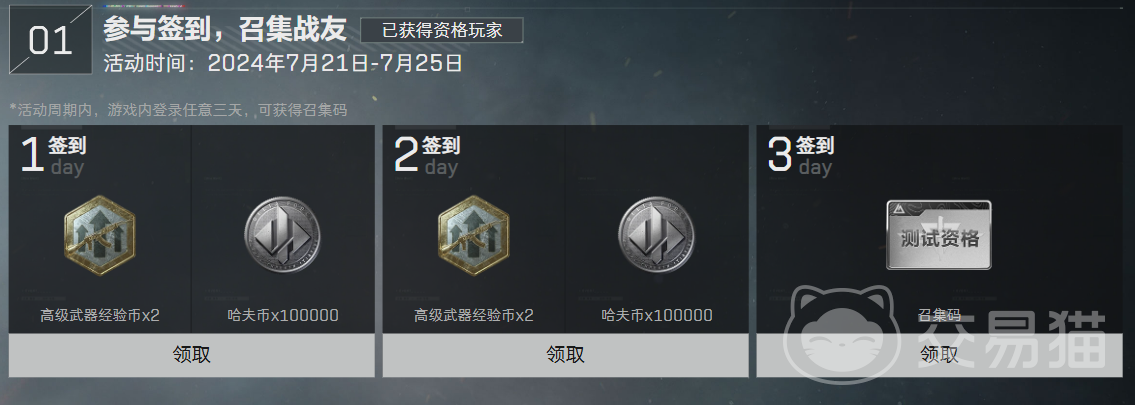Viewport: 1135px width, 405px height.
Task: Click day 2 哈夫币x100000 label
Action: (x=657, y=315)
